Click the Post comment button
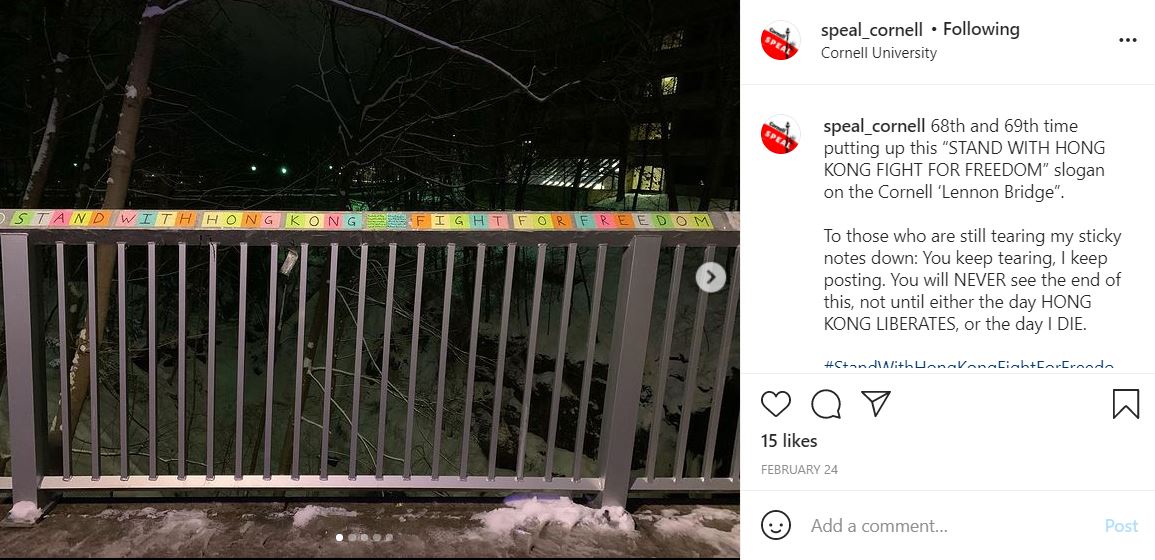 [x=1121, y=526]
